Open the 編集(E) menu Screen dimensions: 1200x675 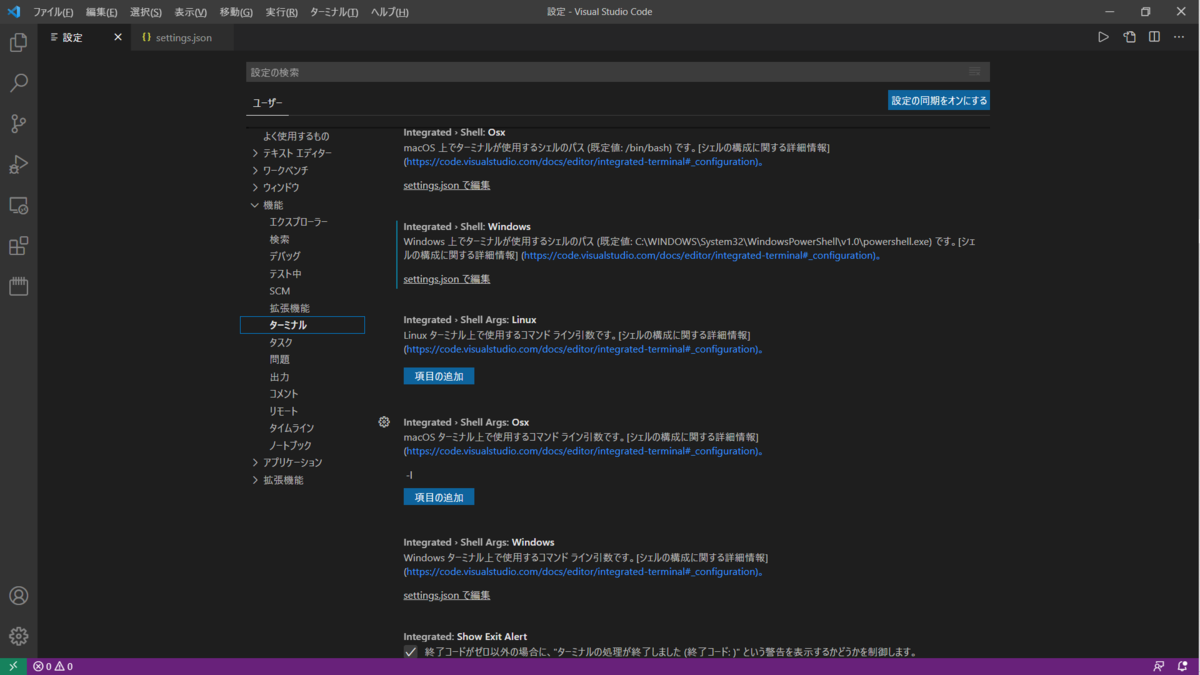click(x=101, y=12)
